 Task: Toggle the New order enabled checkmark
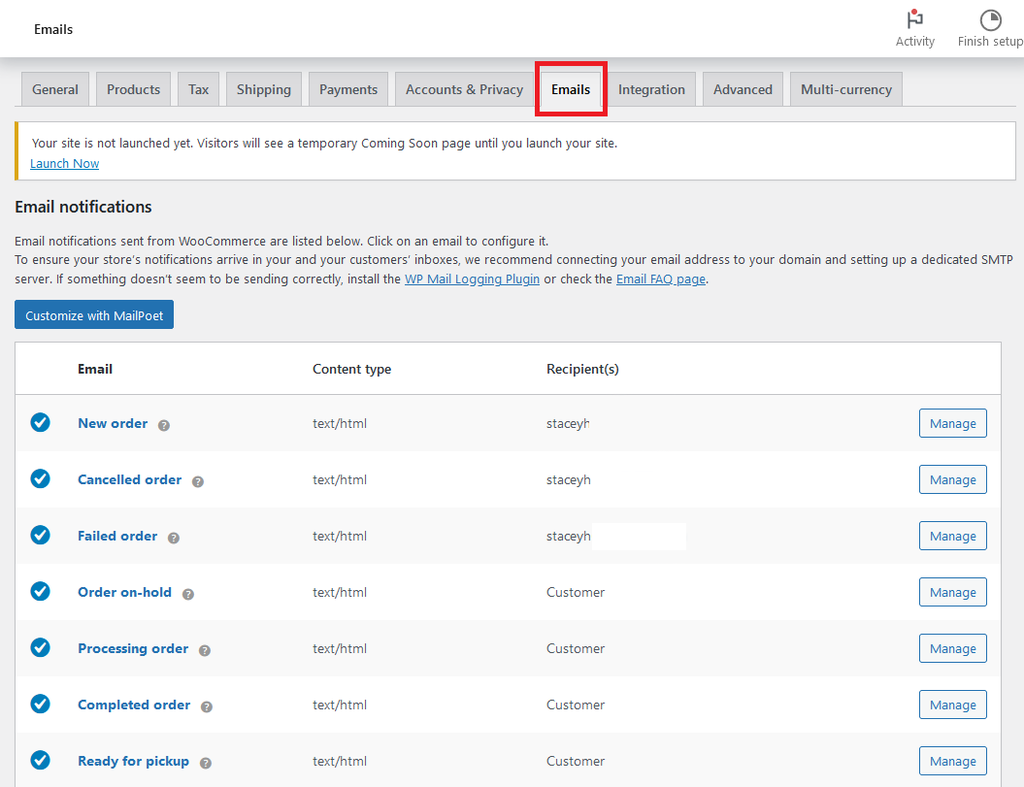pos(40,423)
